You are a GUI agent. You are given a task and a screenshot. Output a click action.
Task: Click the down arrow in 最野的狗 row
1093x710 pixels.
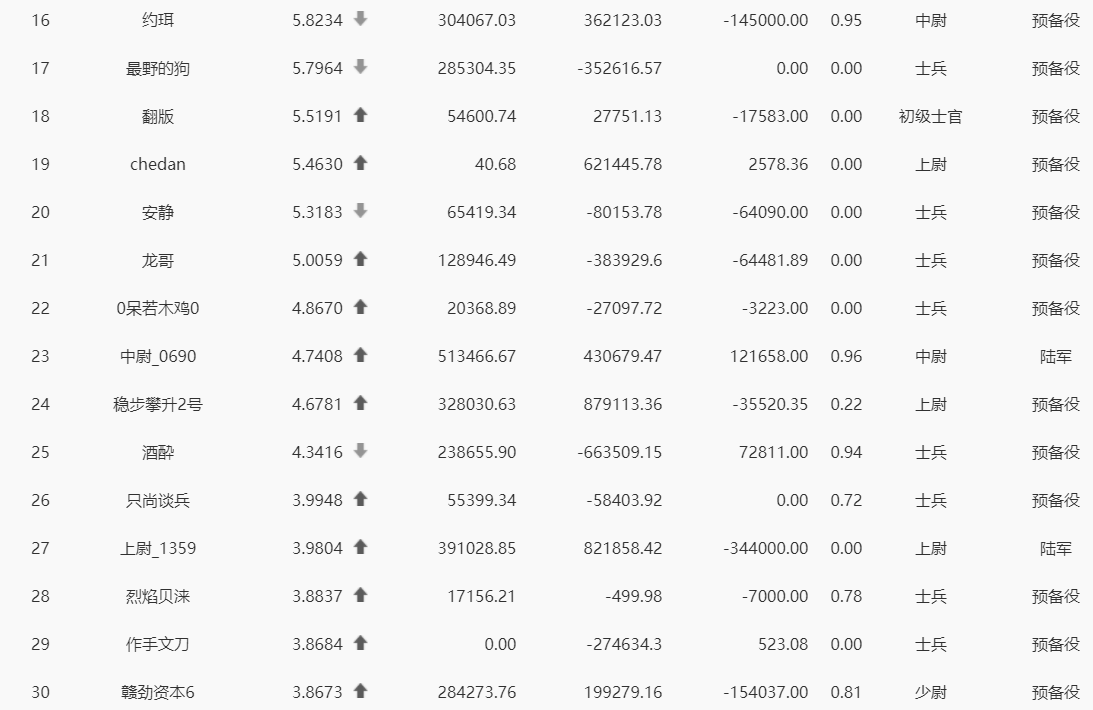360,67
